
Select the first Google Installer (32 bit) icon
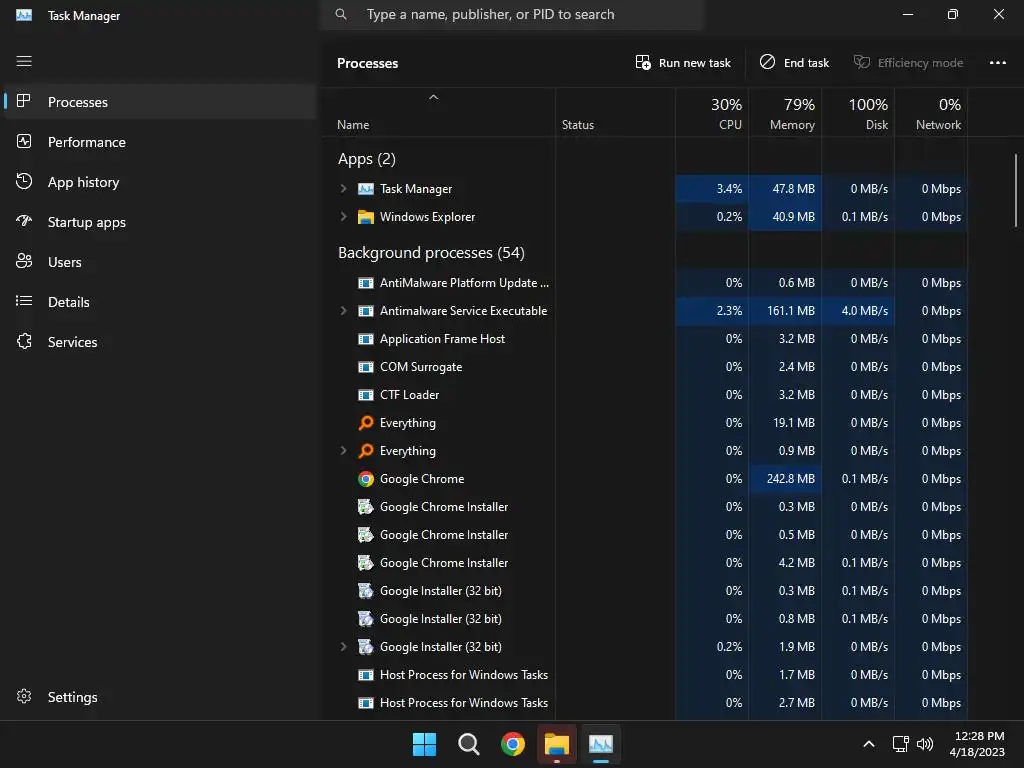[x=366, y=590]
